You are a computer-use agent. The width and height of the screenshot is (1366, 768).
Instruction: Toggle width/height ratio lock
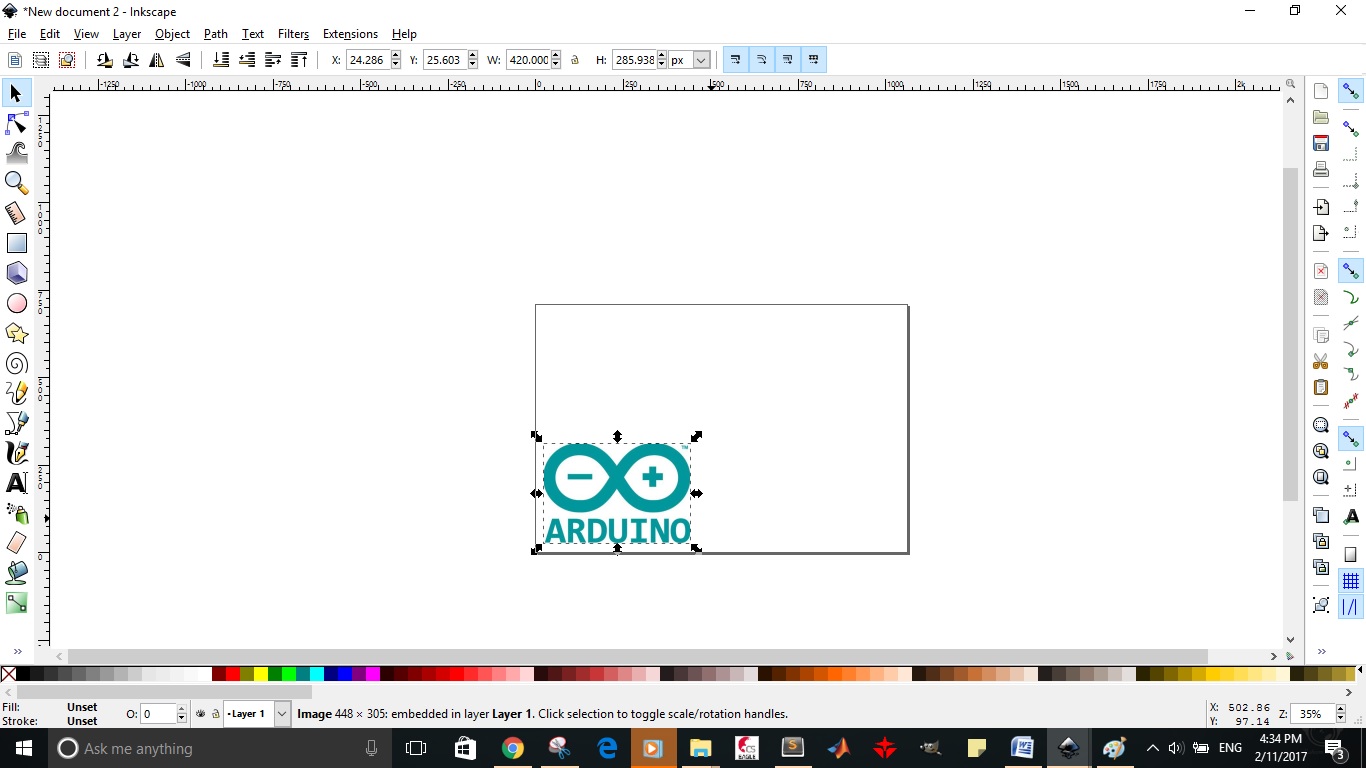(x=575, y=60)
